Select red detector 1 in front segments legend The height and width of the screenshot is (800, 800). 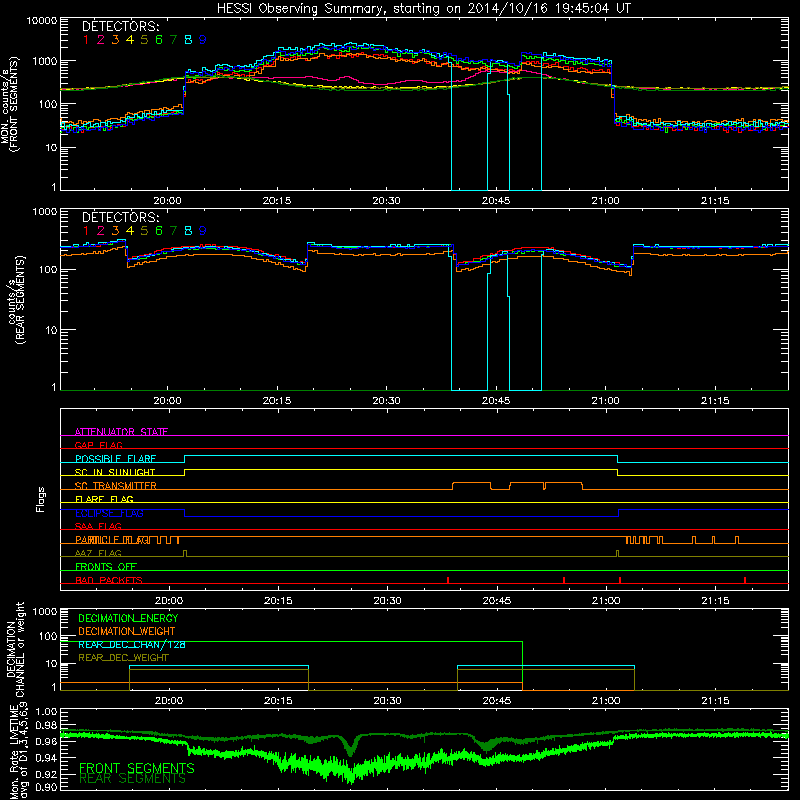coord(86,40)
